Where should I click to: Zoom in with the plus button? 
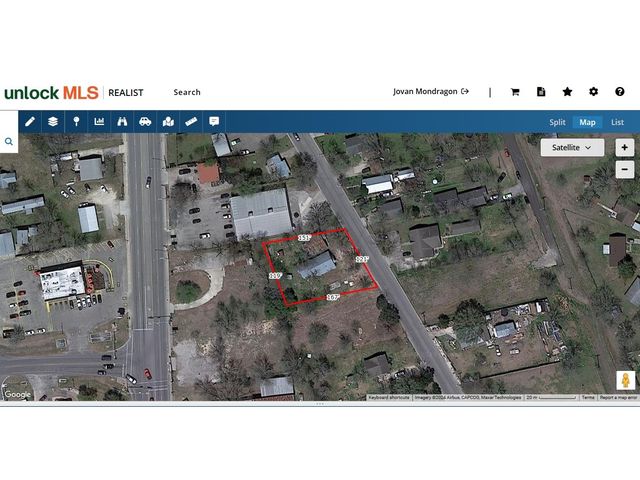tap(624, 147)
